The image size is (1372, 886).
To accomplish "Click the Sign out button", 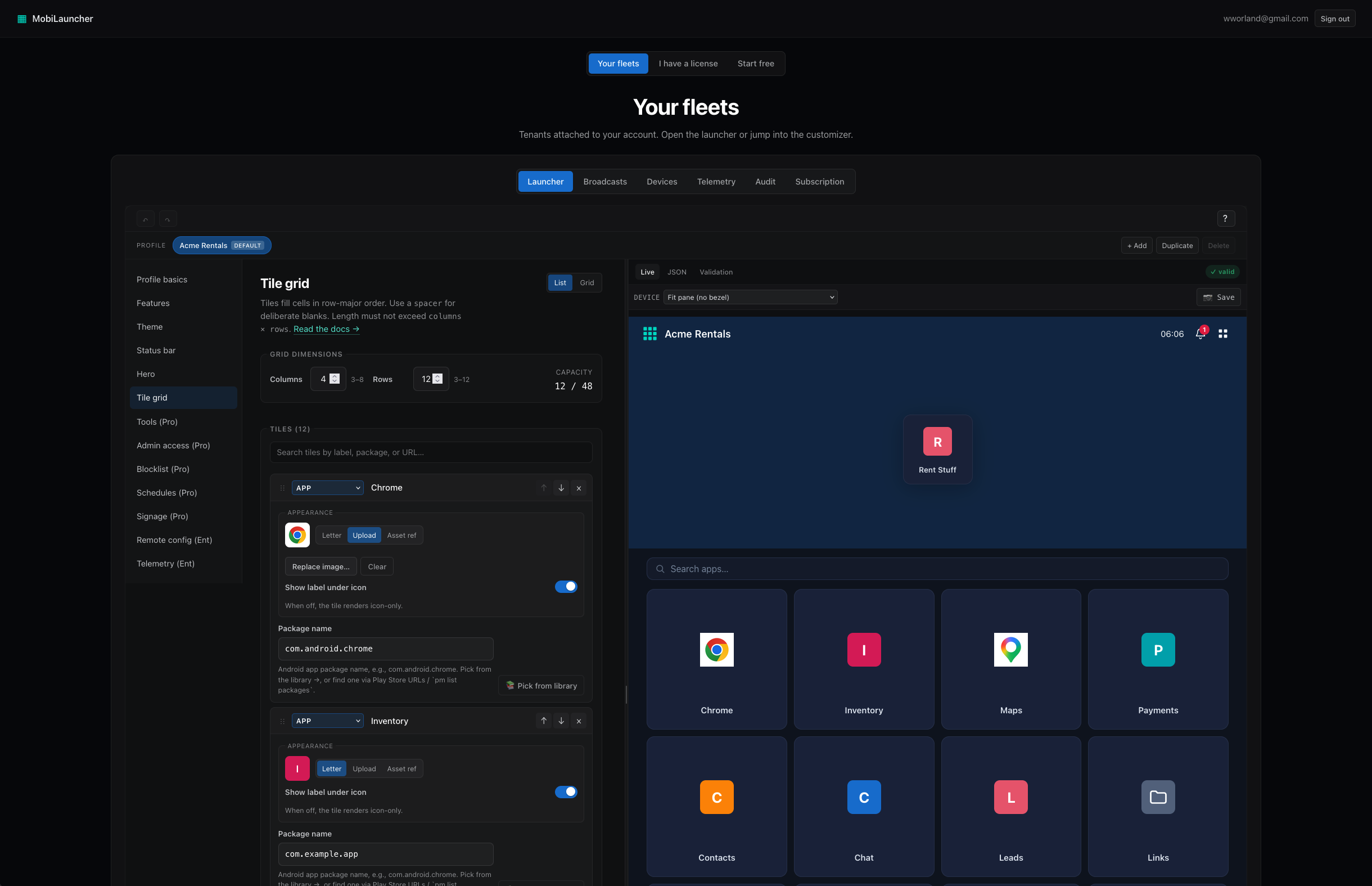I will (1335, 19).
